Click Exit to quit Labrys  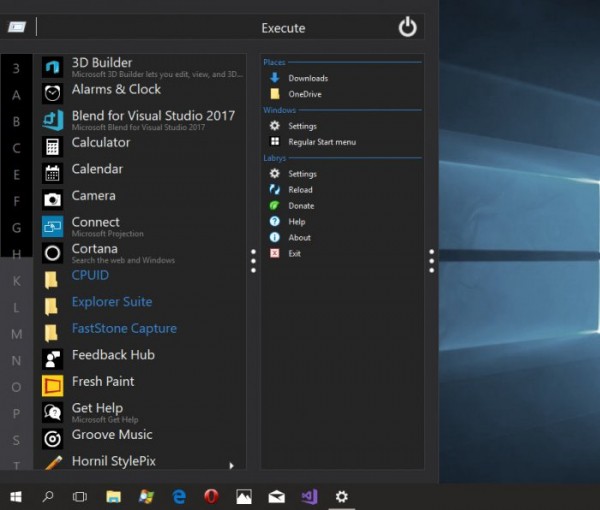pyautogui.click(x=294, y=254)
